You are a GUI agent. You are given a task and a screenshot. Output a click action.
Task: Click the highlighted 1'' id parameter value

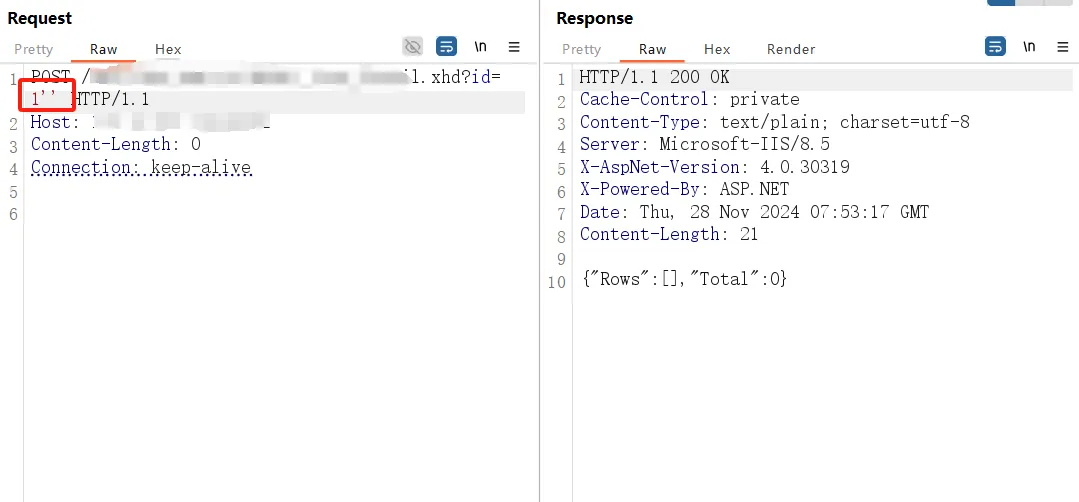(46, 100)
